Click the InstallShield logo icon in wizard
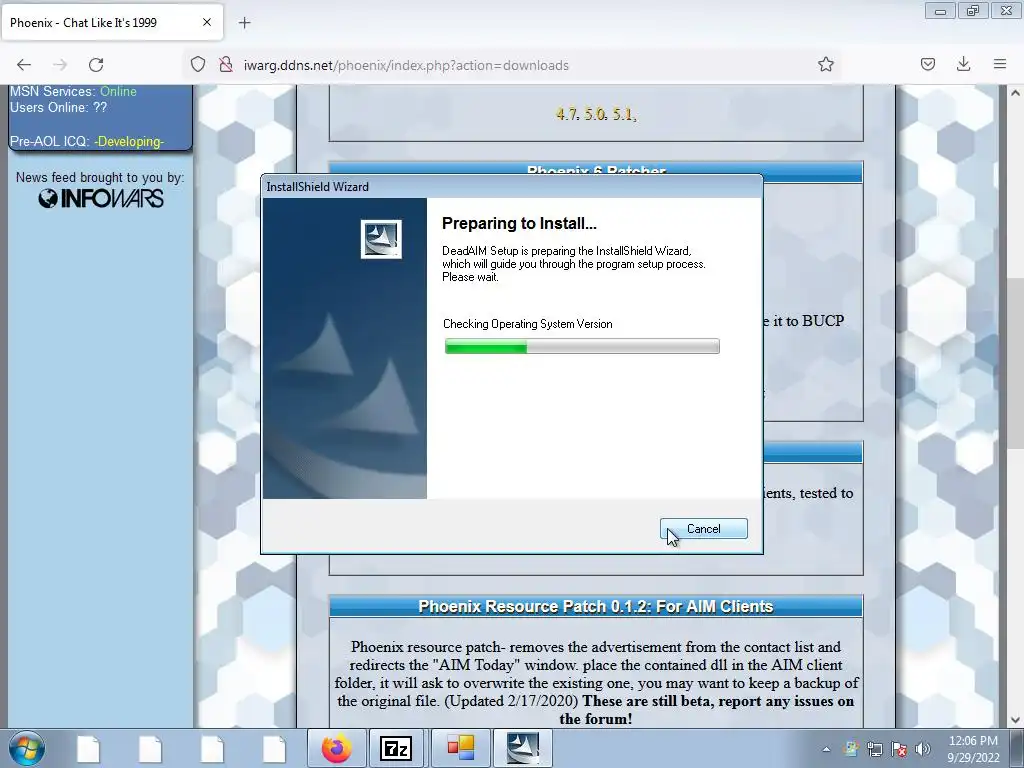The width and height of the screenshot is (1024, 768). (381, 238)
